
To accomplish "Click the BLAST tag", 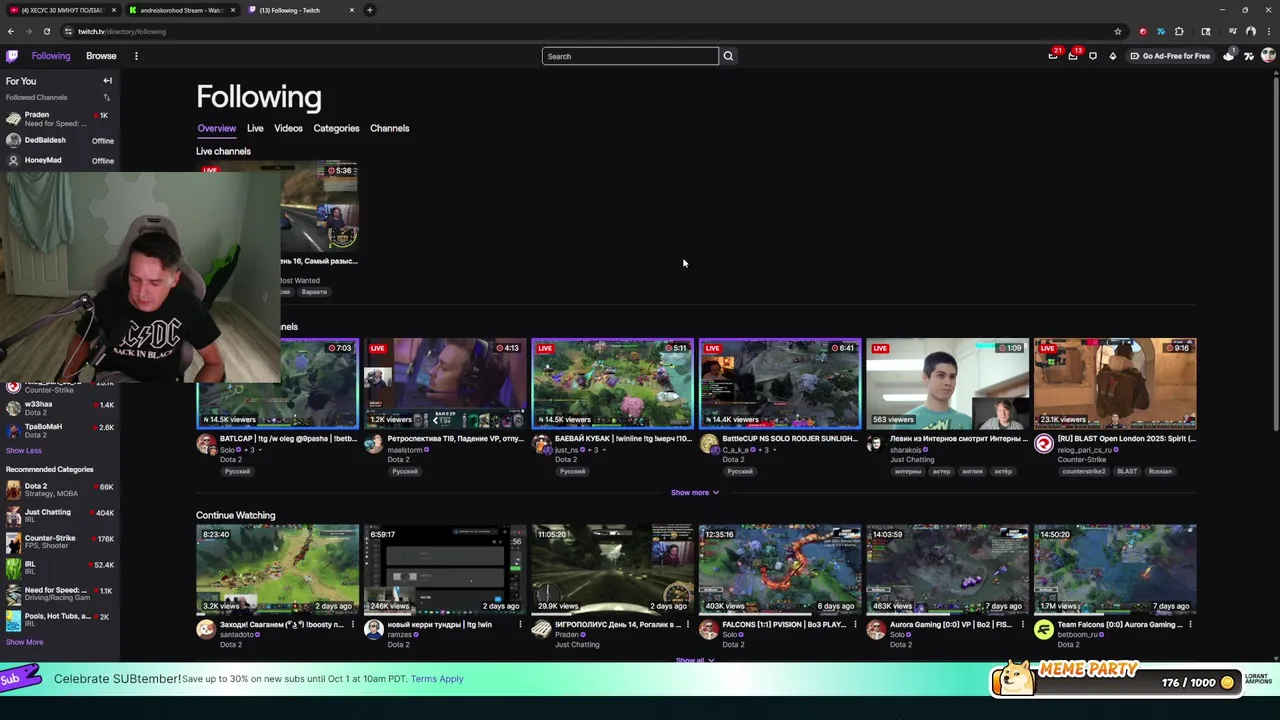I will (x=1127, y=471).
